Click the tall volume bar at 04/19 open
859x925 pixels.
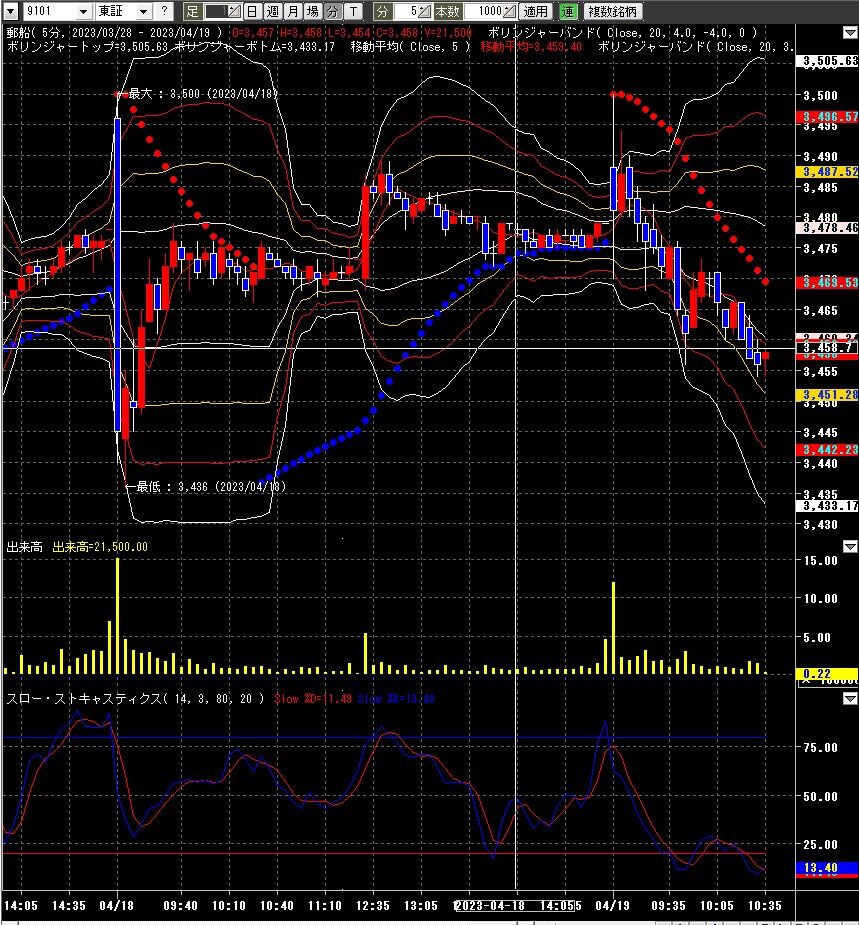[614, 628]
